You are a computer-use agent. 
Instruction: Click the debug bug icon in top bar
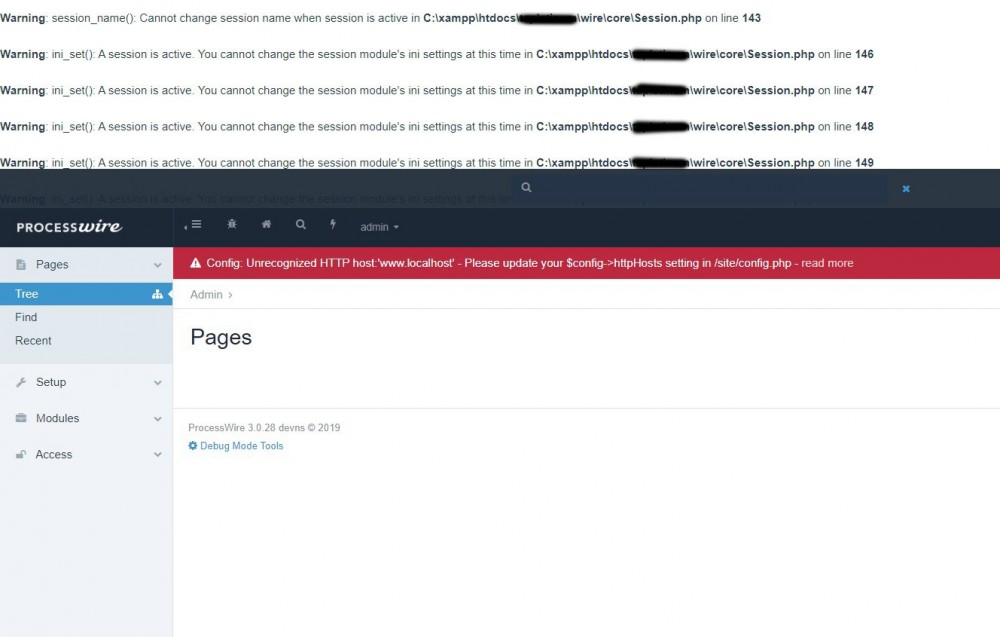[232, 225]
